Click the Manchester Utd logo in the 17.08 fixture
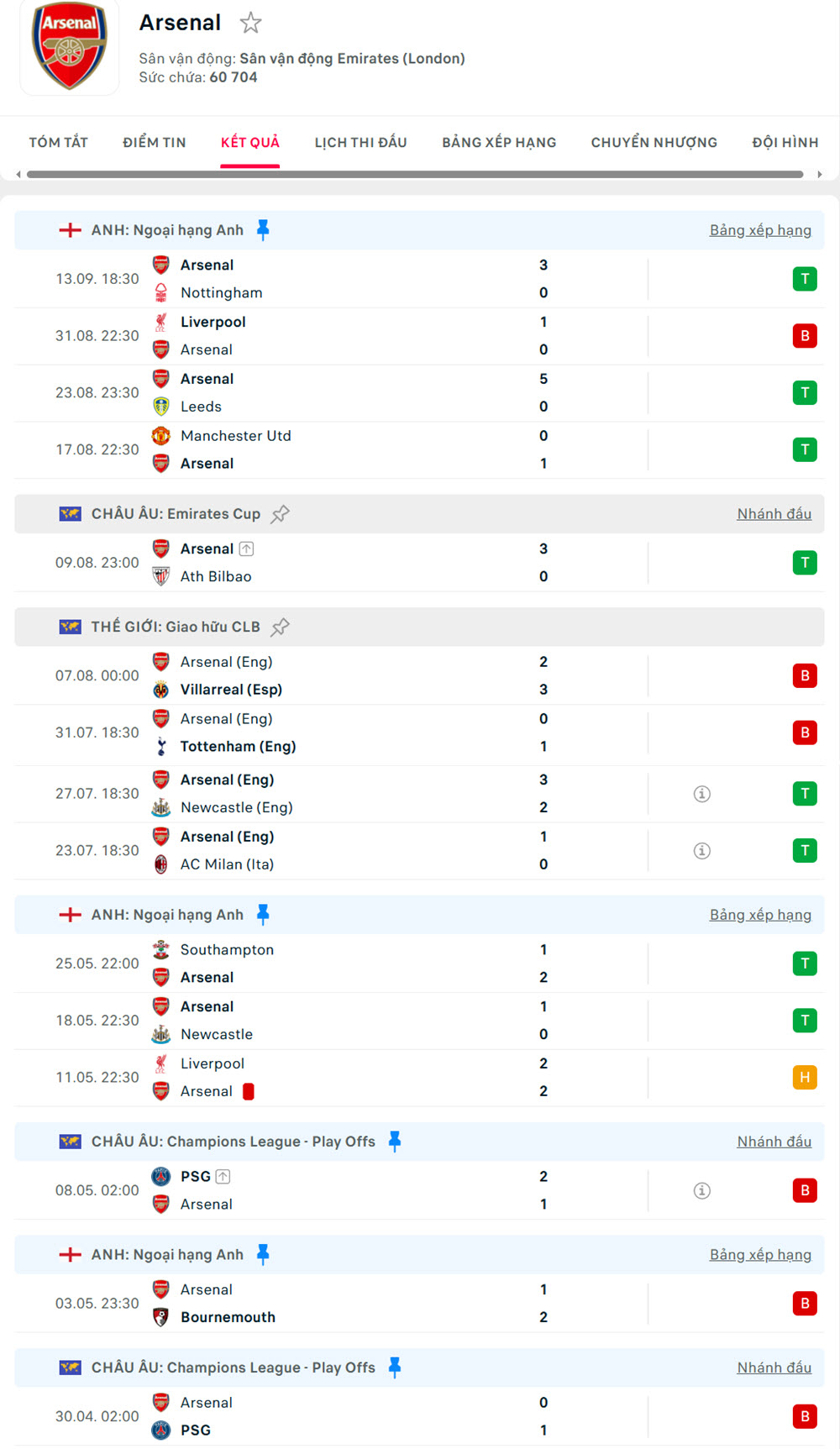This screenshot has width=840, height=1449. click(161, 436)
